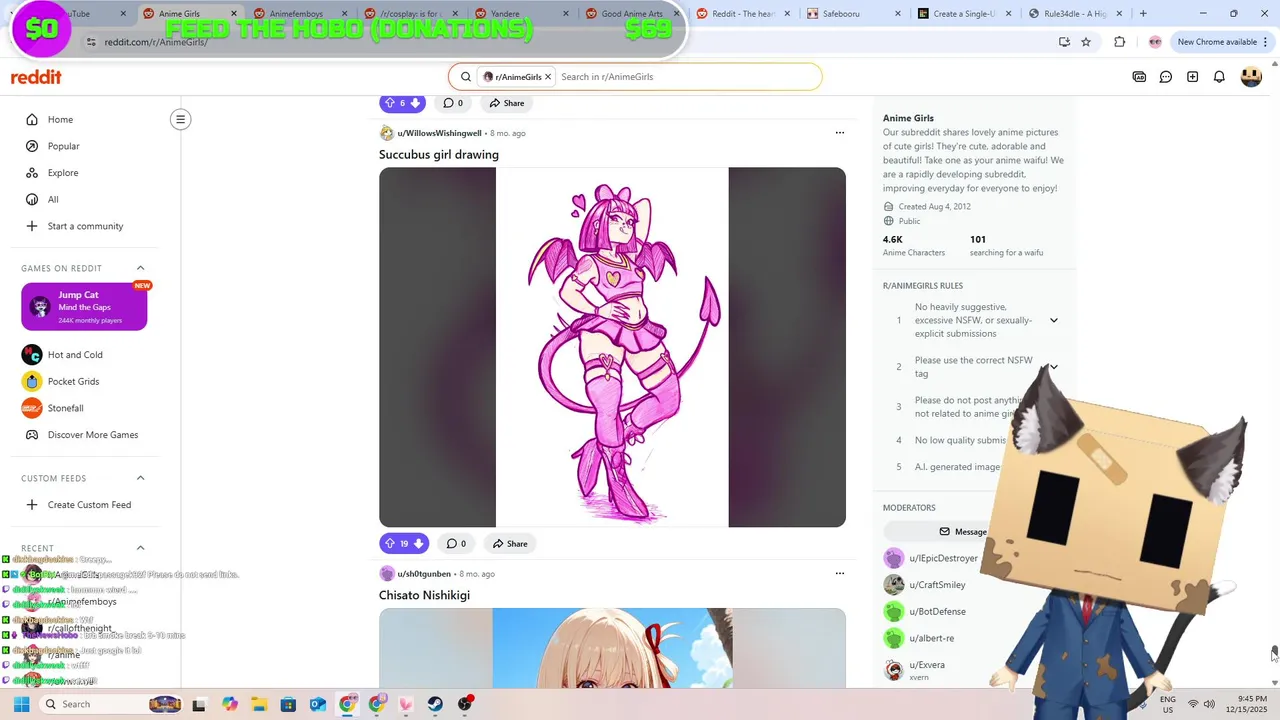The height and width of the screenshot is (720, 1280).
Task: Click the page scrollbar down arrow
Action: tap(1274, 683)
